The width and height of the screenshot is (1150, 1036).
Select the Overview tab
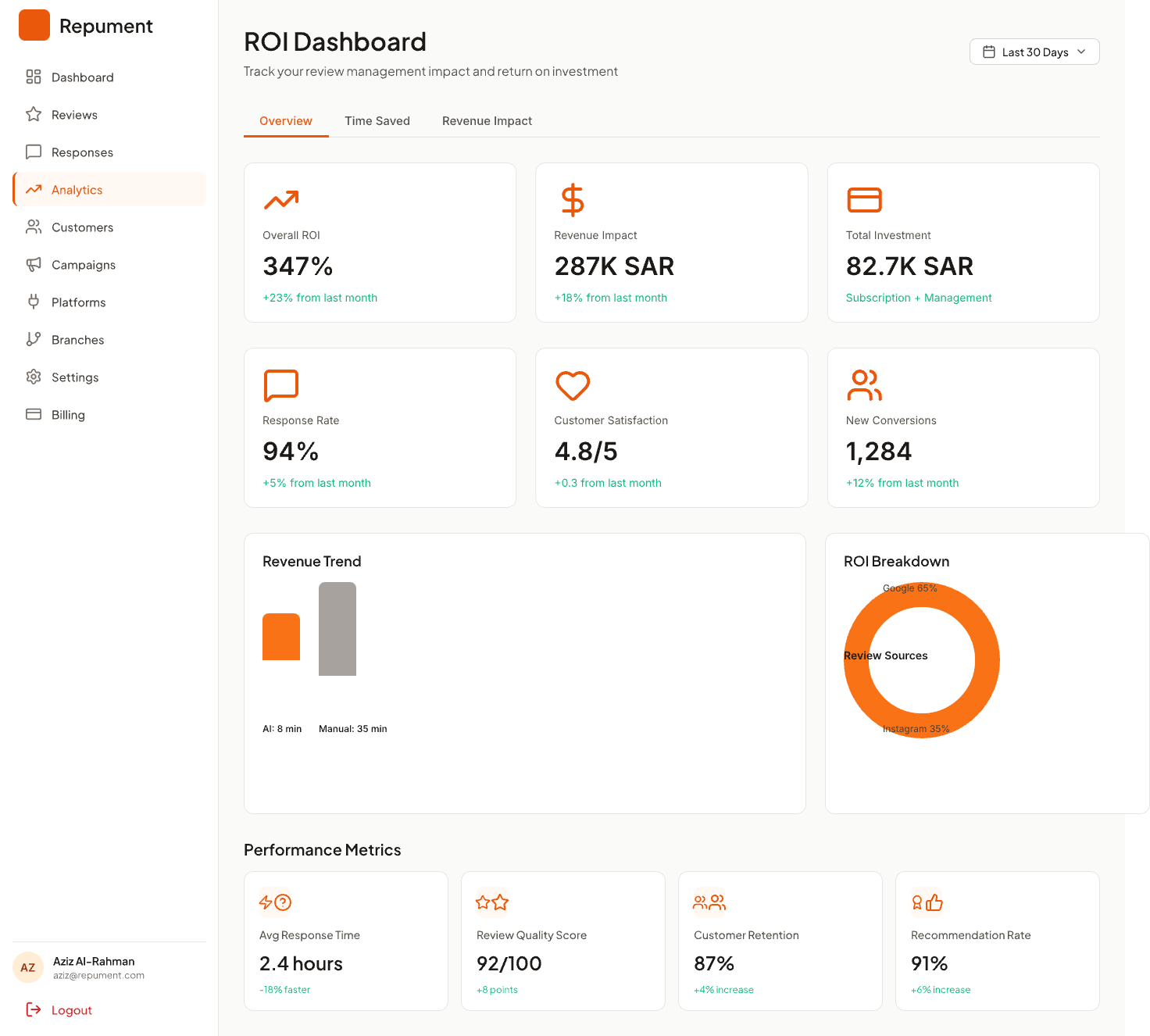[286, 121]
